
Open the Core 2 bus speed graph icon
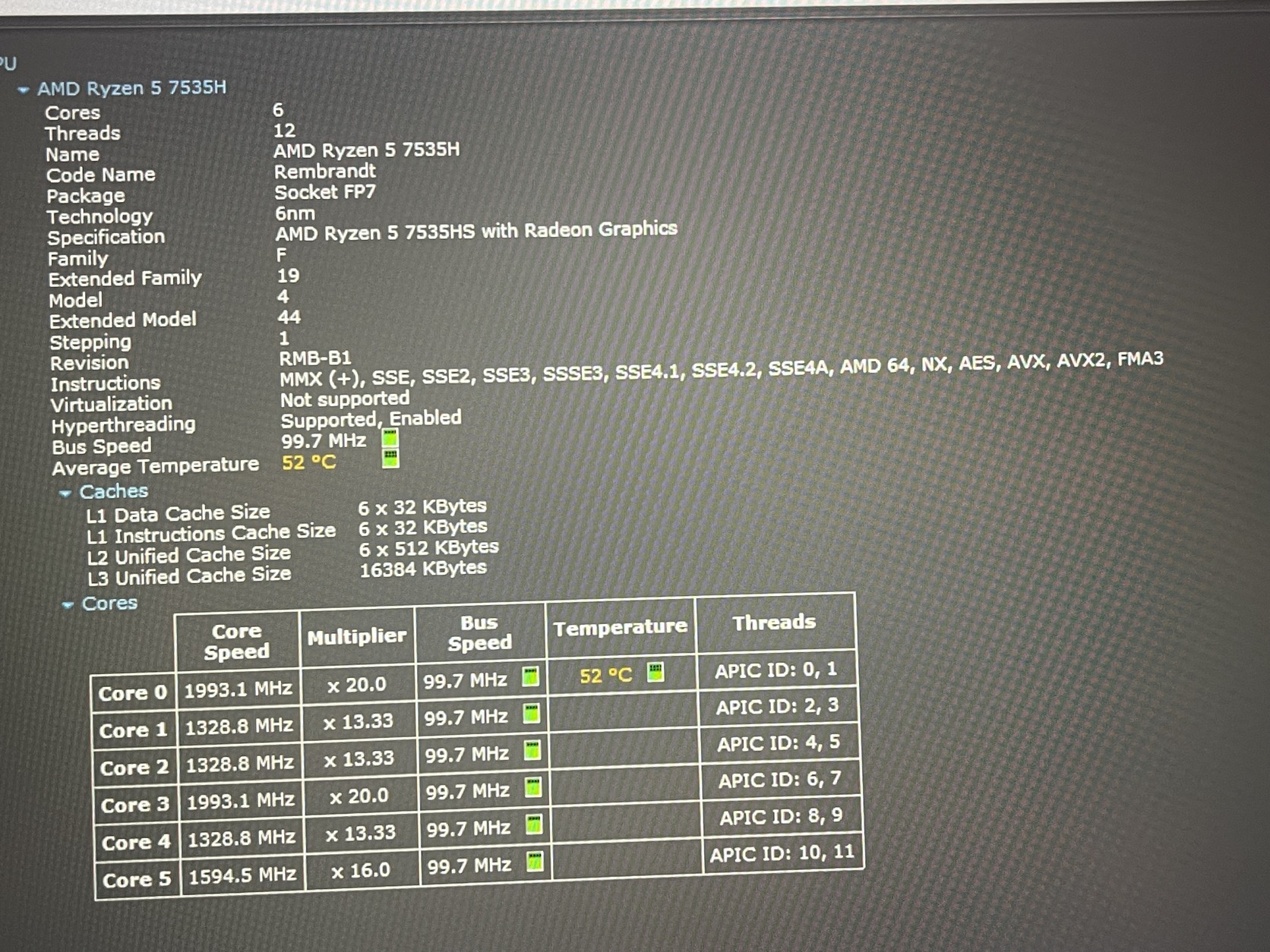tap(532, 750)
